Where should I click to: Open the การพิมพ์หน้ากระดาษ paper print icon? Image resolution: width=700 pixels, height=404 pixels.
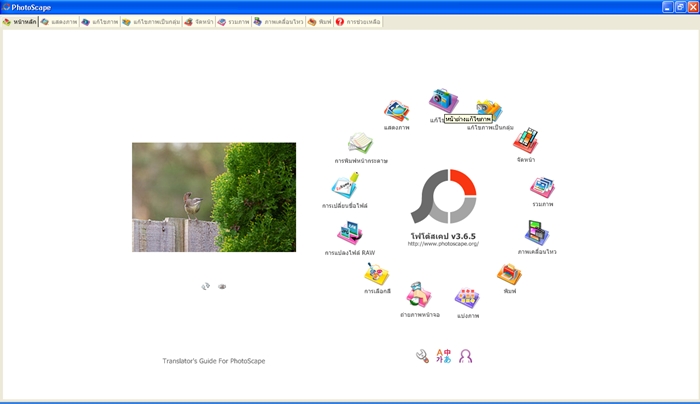click(x=360, y=143)
